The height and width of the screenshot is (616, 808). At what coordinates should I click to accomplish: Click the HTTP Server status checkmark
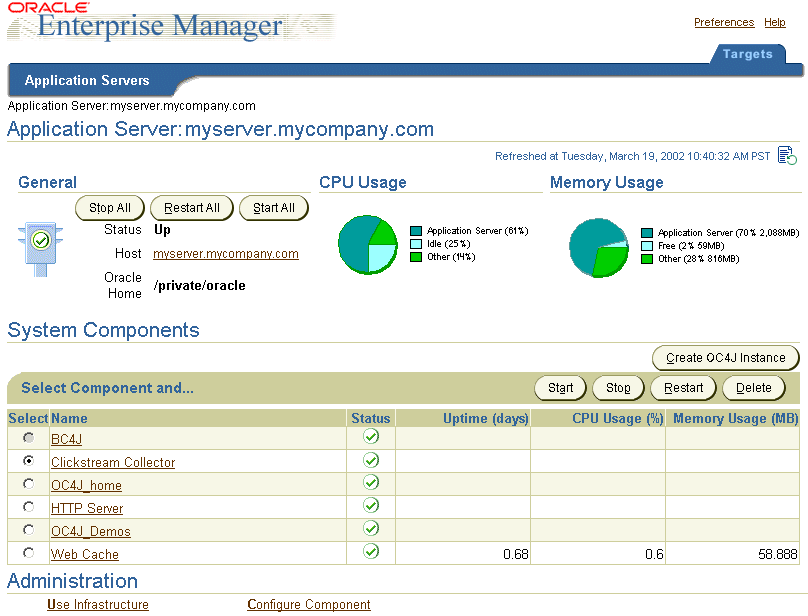click(x=371, y=505)
